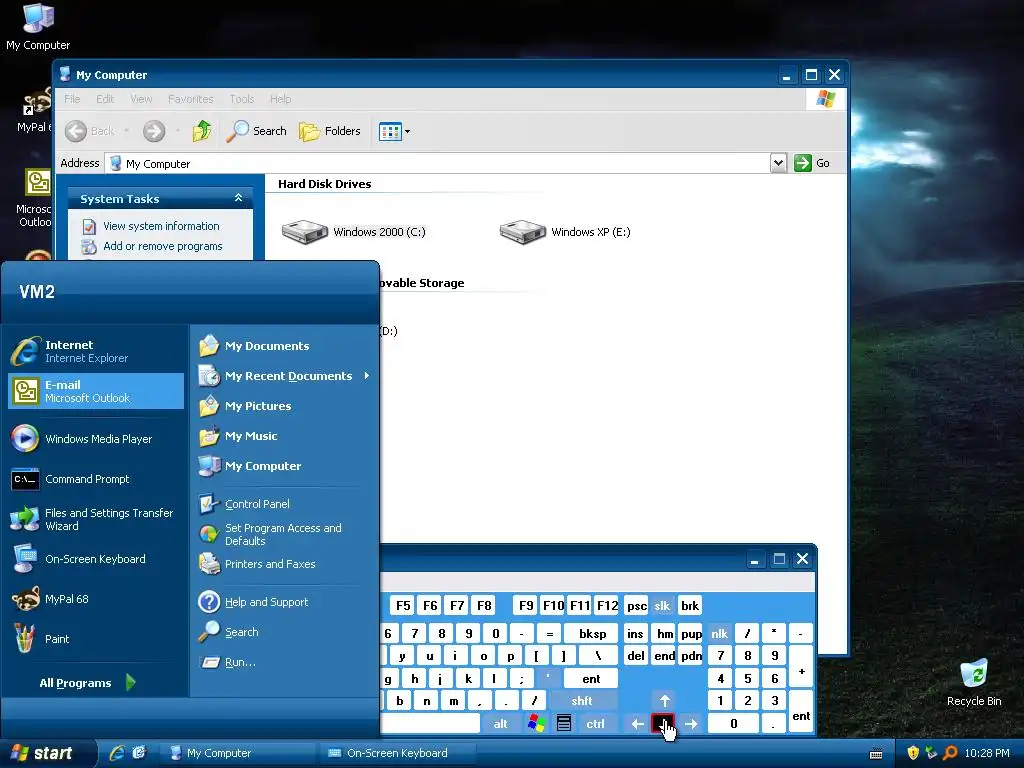The height and width of the screenshot is (768, 1024).
Task: Open the Views dropdown button
Action: (395, 131)
